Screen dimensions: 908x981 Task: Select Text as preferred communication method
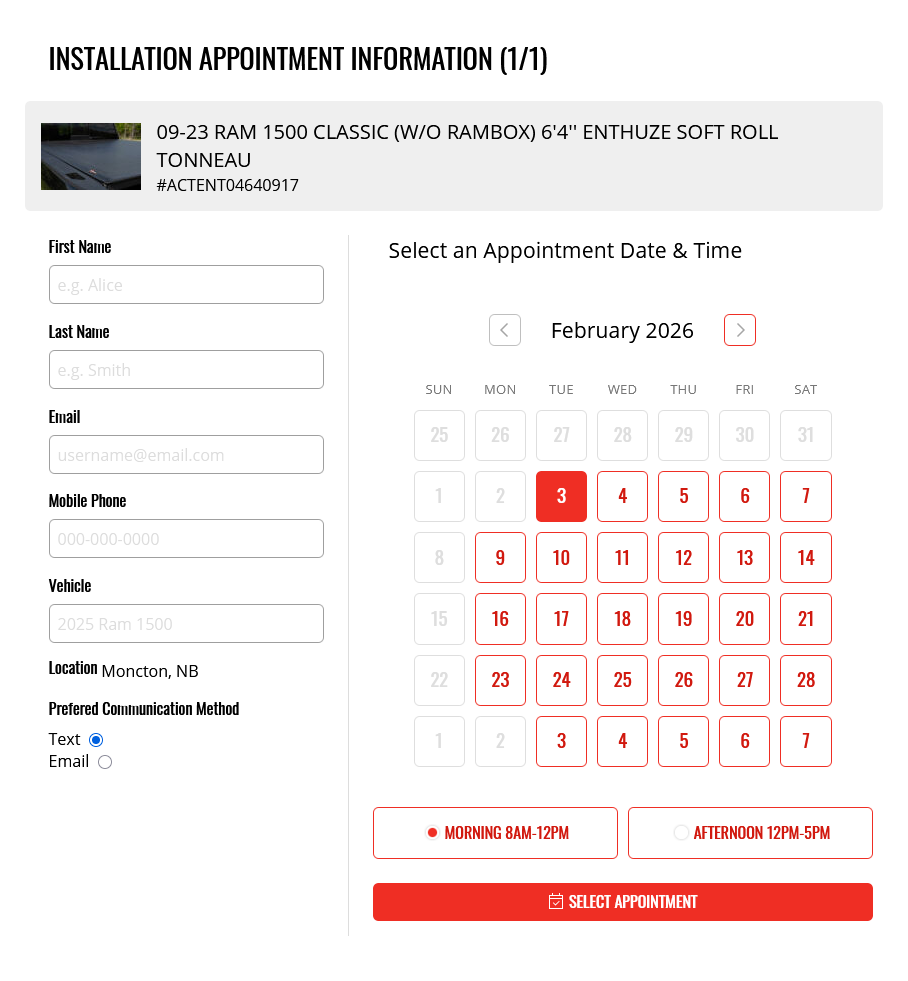click(x=96, y=740)
